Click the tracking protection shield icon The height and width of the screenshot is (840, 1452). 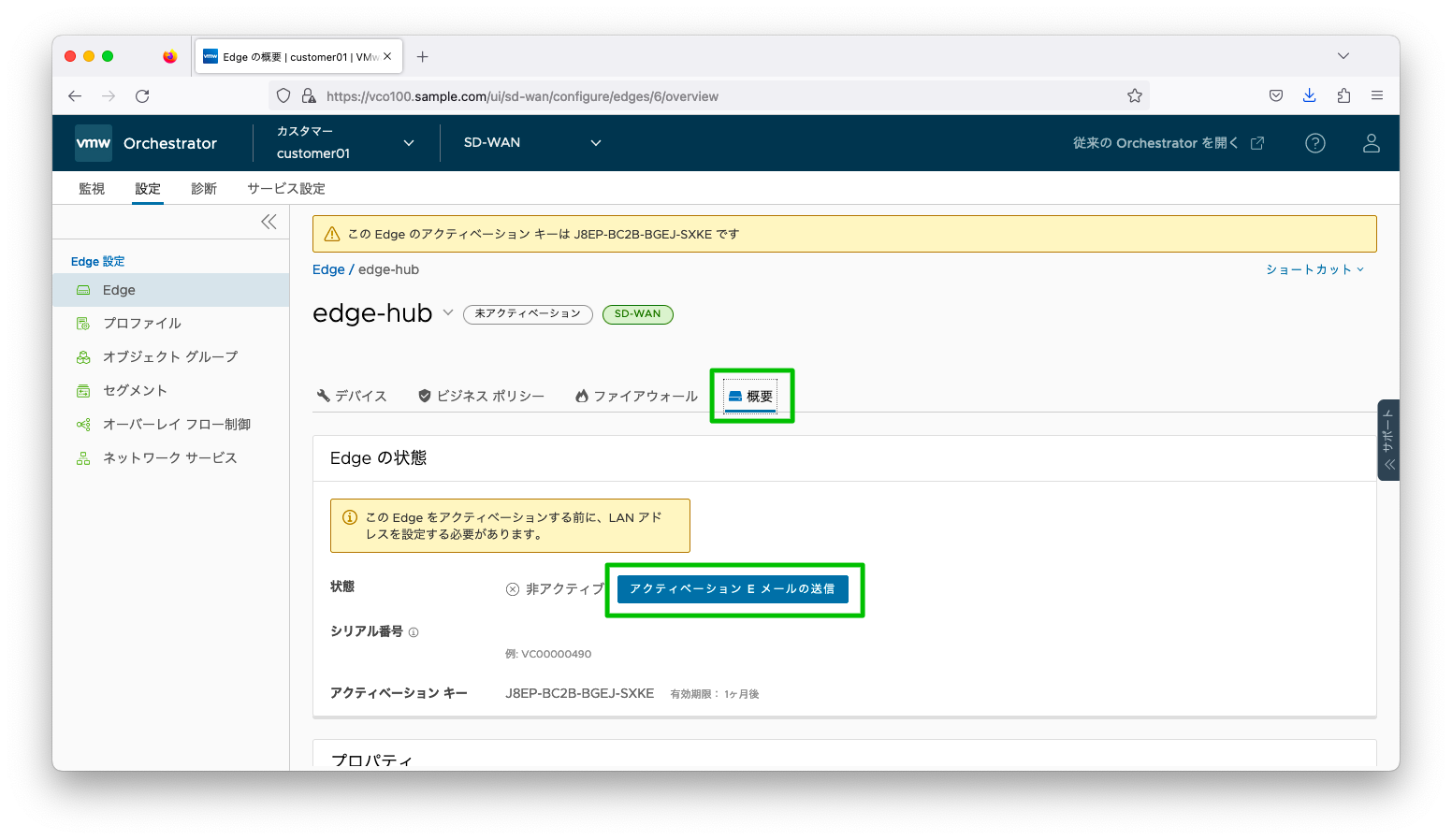(x=283, y=95)
